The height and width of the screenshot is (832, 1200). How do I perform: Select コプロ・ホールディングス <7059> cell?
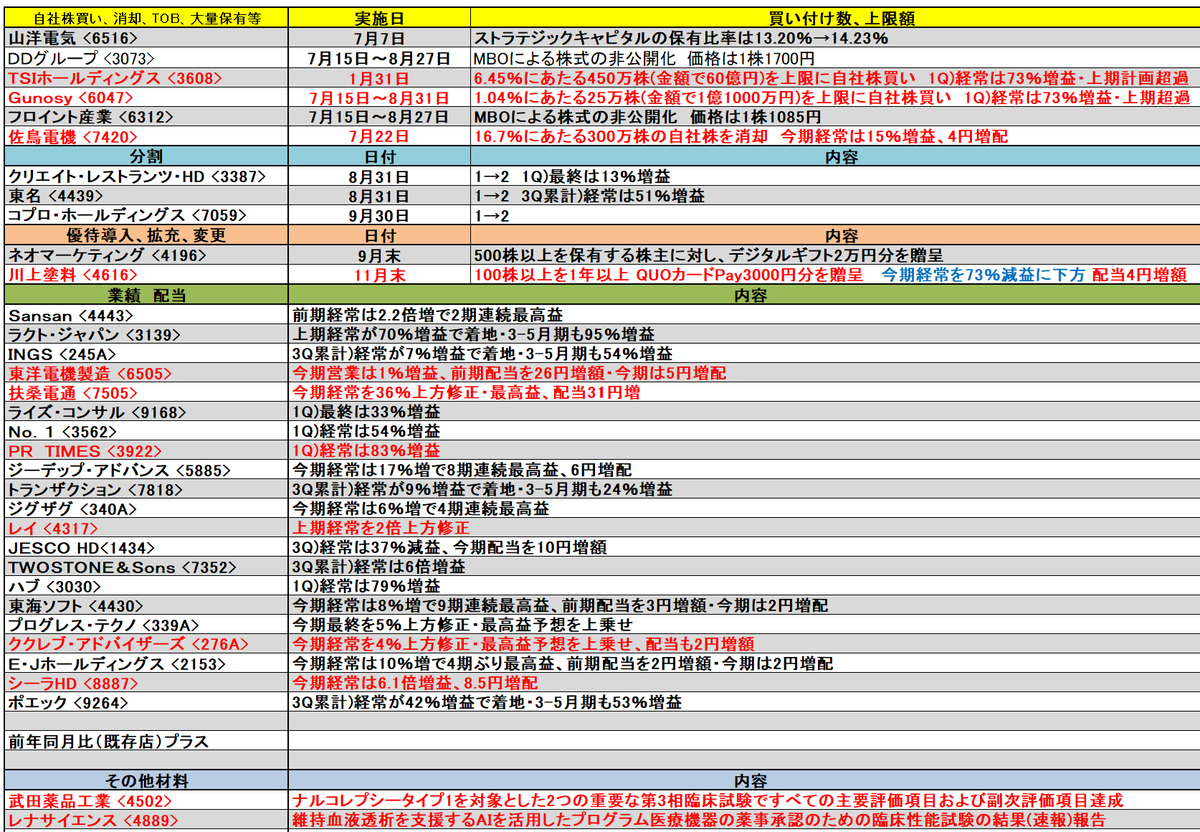147,215
